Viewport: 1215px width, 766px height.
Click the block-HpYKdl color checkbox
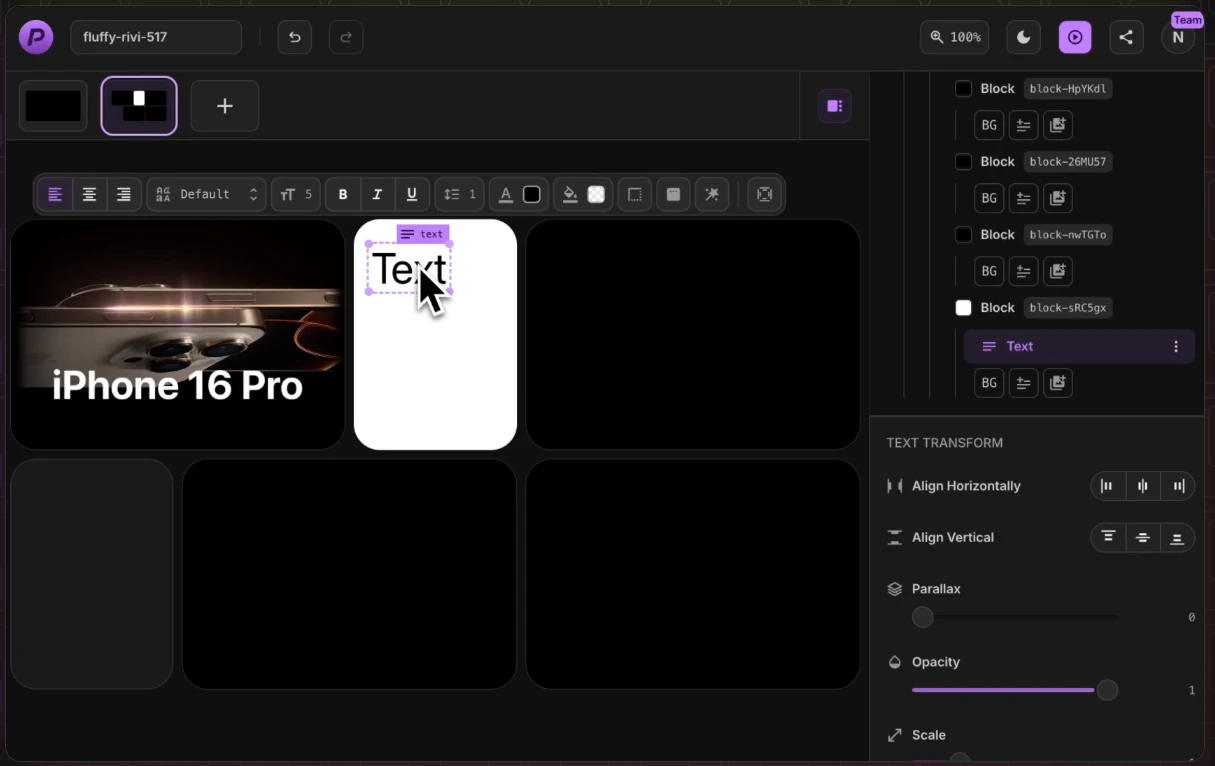coord(963,88)
